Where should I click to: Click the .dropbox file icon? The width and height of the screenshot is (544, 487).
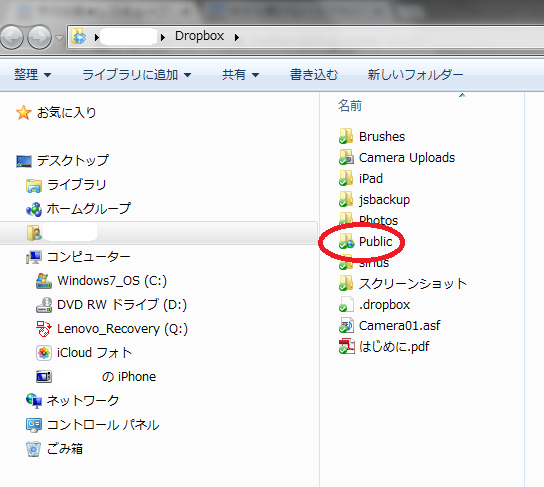pyautogui.click(x=346, y=305)
